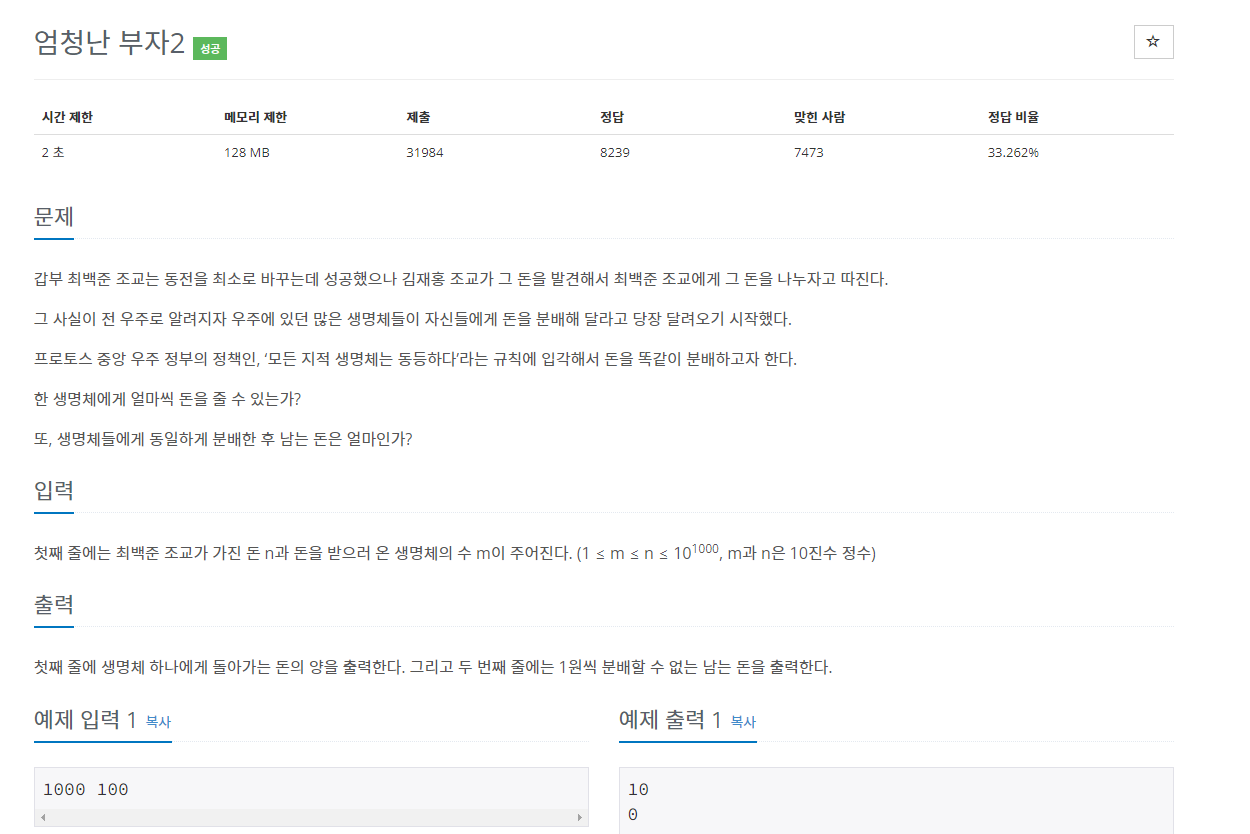Click the left scroll arrow in sample input box

point(43,817)
